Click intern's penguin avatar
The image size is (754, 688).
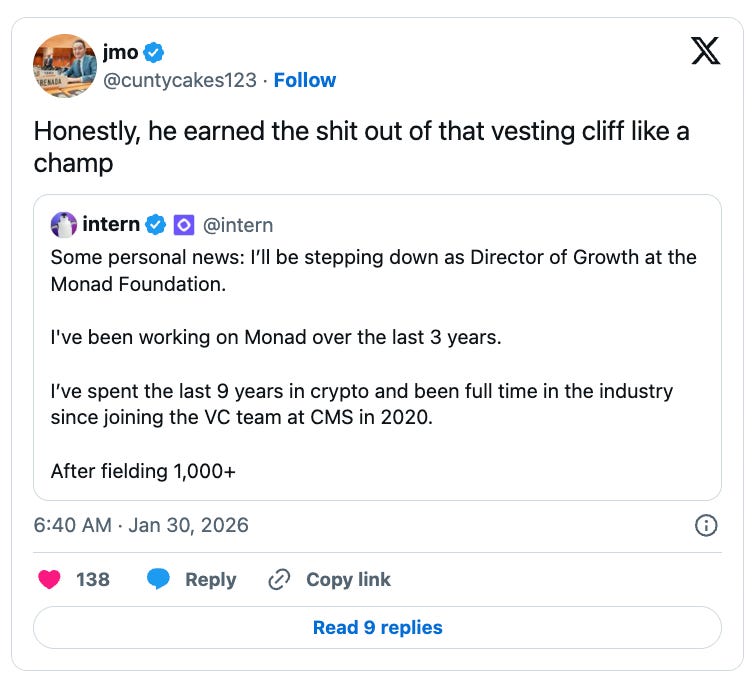[x=63, y=224]
